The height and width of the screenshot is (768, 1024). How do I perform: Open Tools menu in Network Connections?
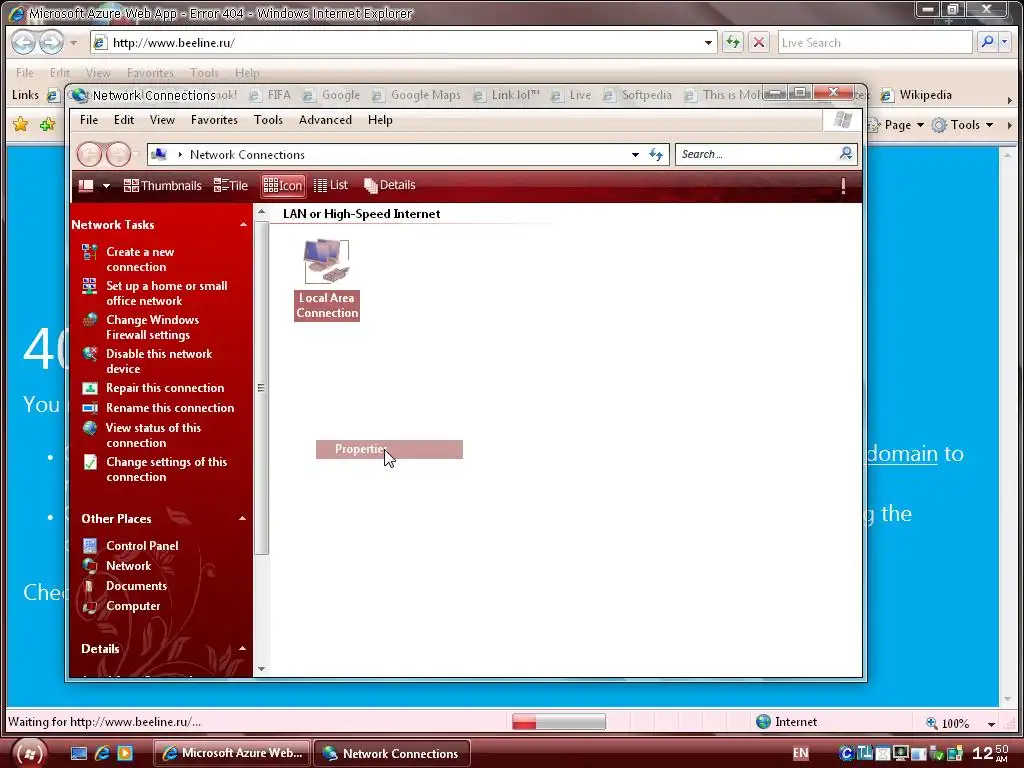(268, 120)
